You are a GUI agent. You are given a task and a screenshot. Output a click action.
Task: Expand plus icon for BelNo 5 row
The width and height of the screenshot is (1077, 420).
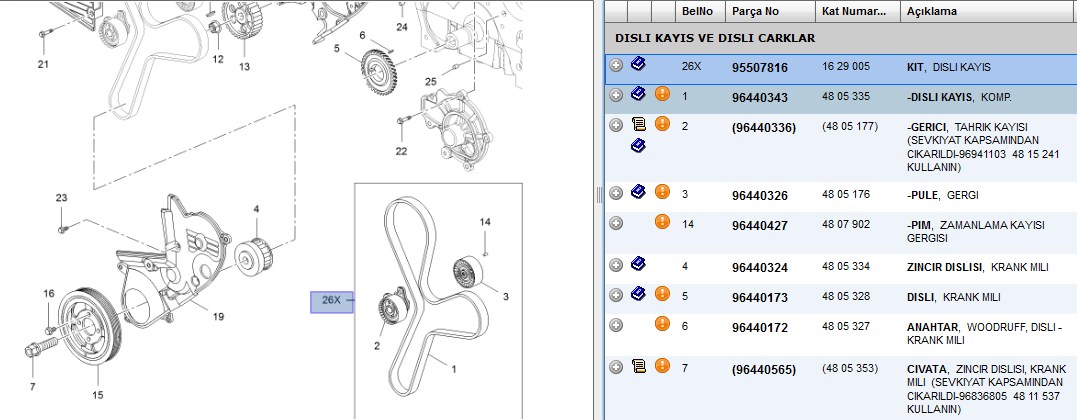click(x=616, y=296)
